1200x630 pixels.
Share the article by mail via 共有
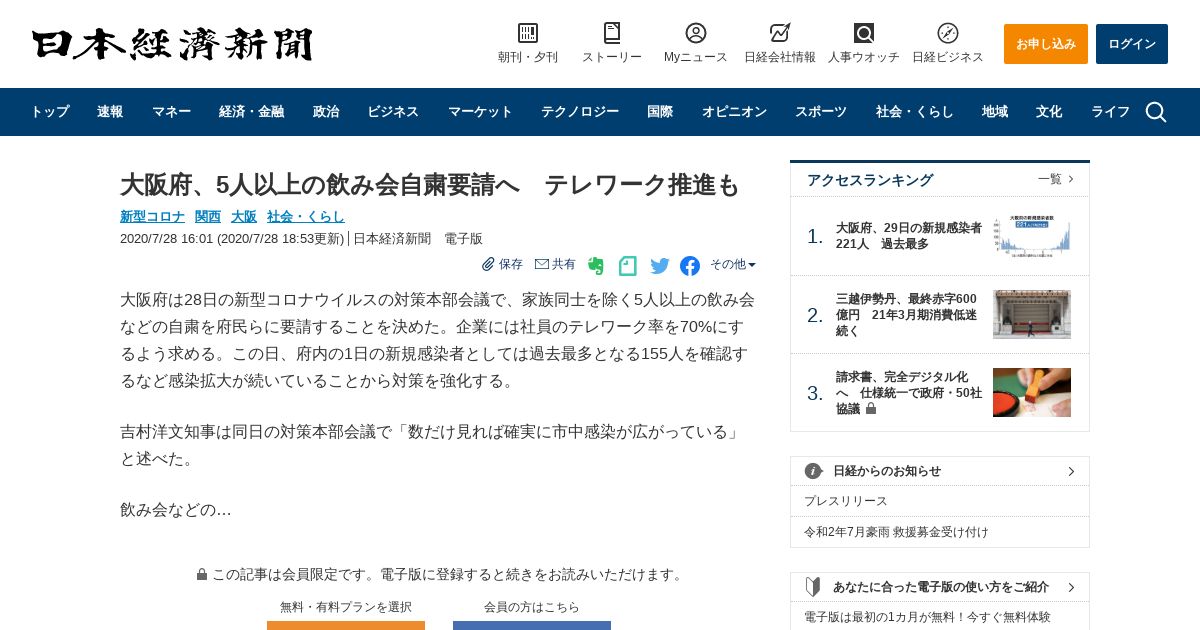pyautogui.click(x=555, y=264)
